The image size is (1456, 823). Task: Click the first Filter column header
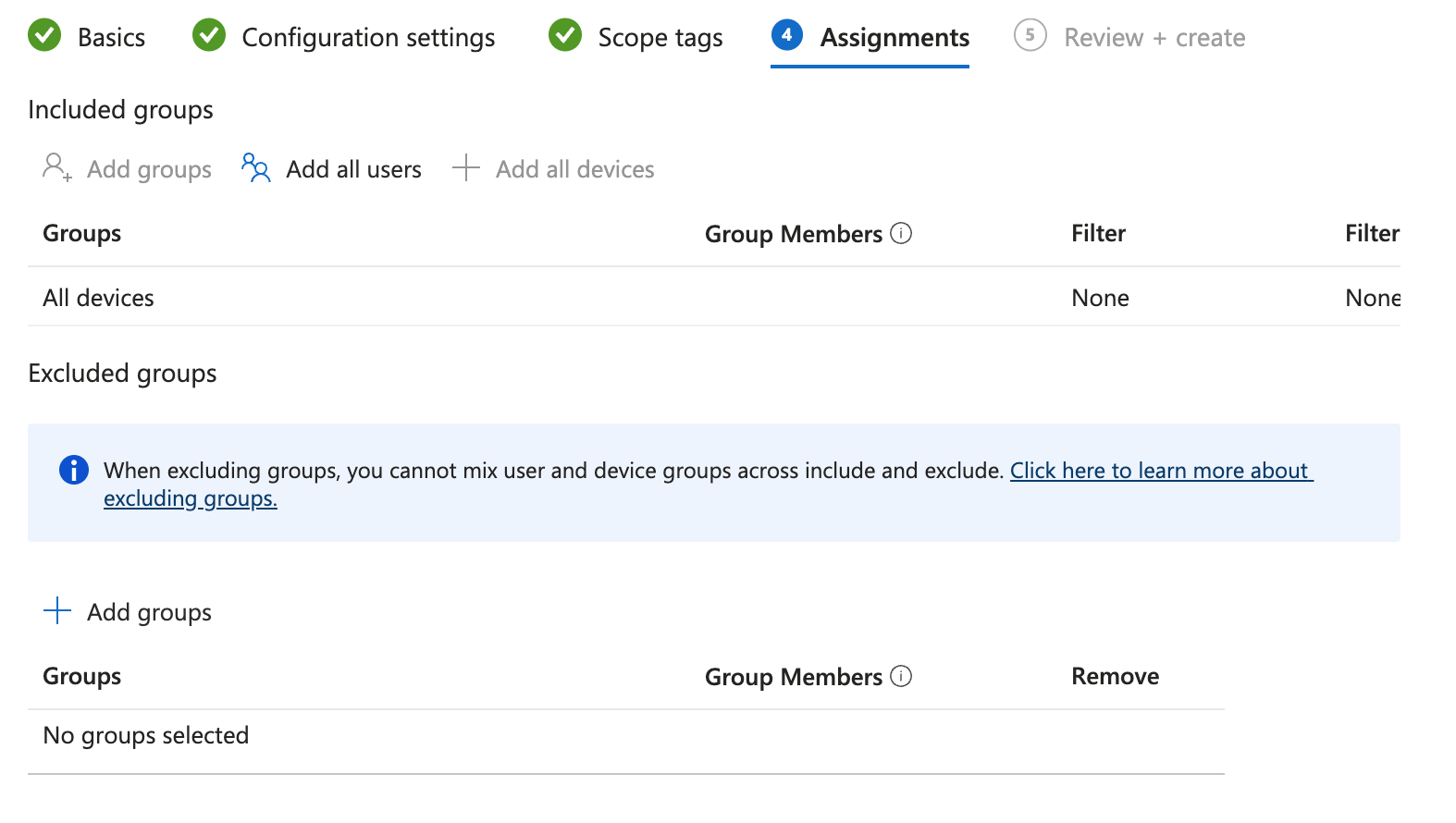pos(1098,233)
